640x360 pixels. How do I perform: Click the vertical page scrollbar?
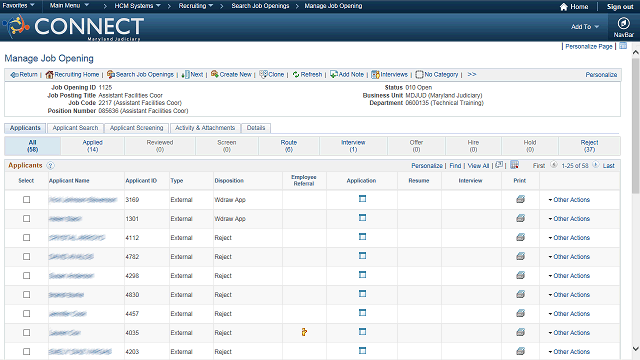click(636, 201)
